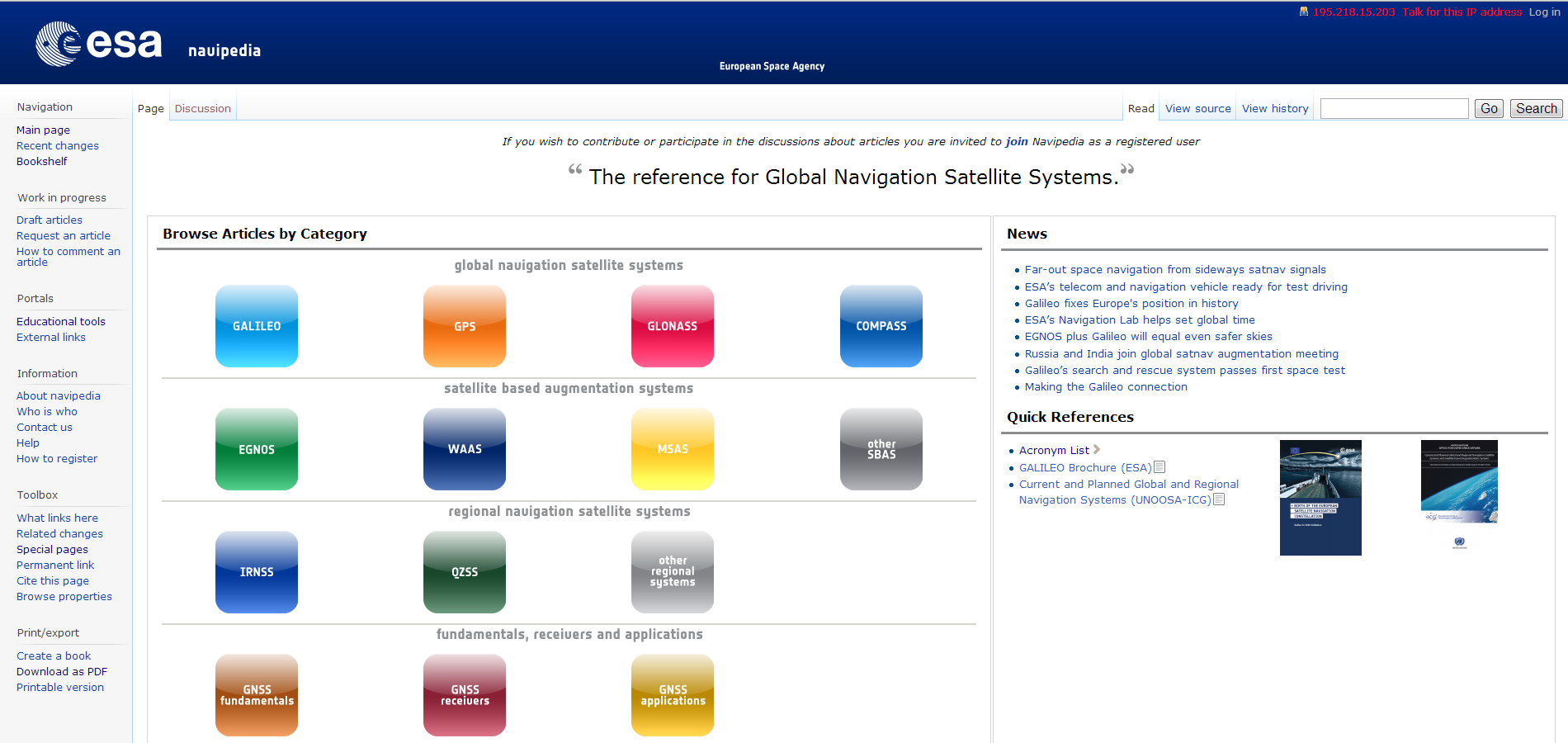Open the Help sidebar link
This screenshot has width=1568, height=743.
pos(28,442)
